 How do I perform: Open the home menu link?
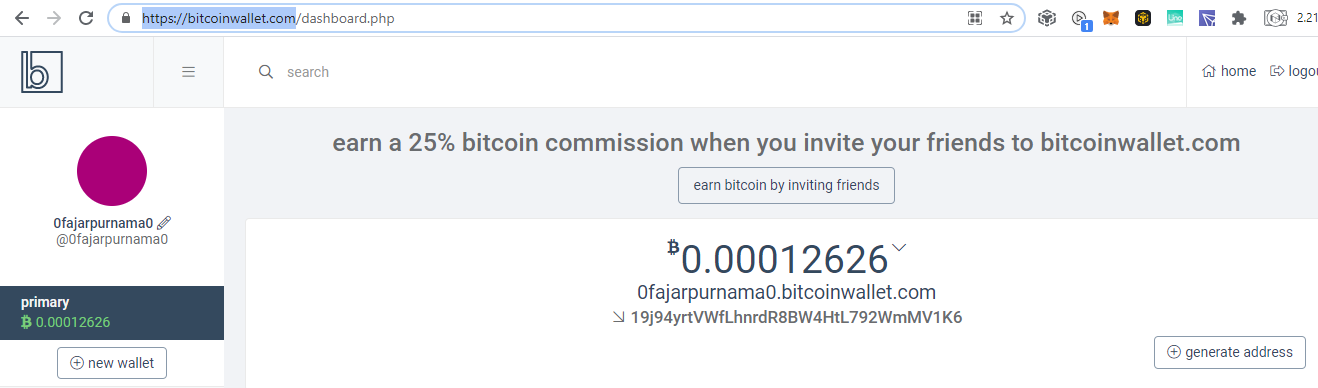[x=1229, y=71]
